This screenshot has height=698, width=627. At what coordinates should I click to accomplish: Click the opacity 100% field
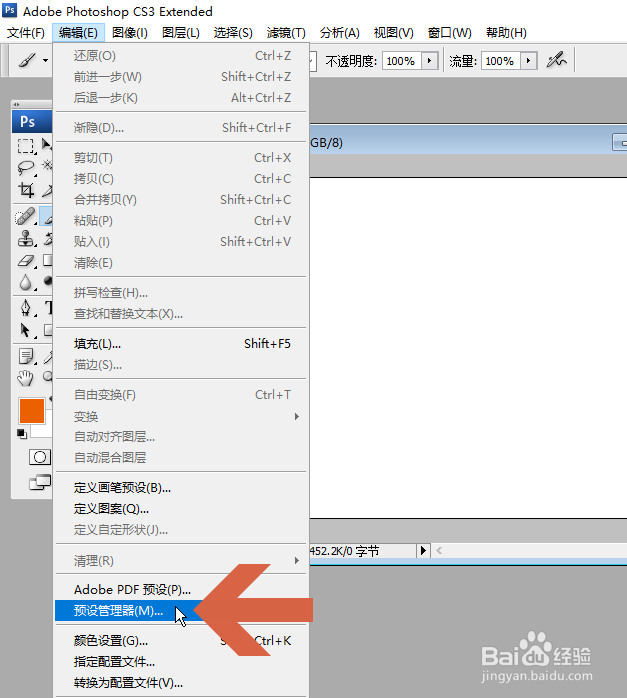(x=401, y=61)
